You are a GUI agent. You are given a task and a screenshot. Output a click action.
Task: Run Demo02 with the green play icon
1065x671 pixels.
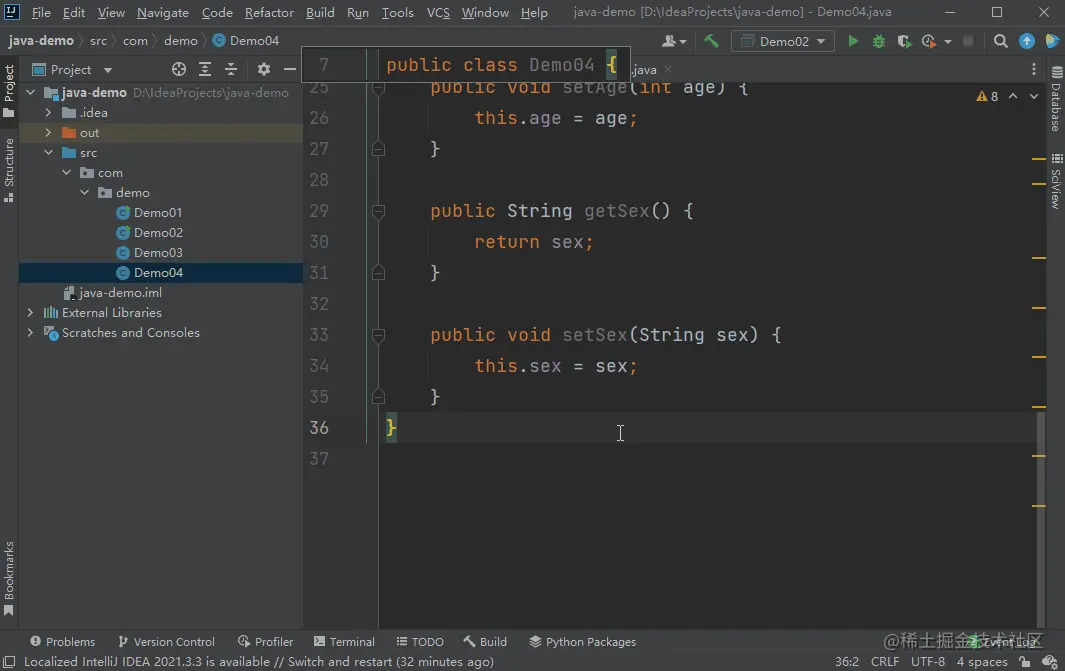tap(853, 41)
